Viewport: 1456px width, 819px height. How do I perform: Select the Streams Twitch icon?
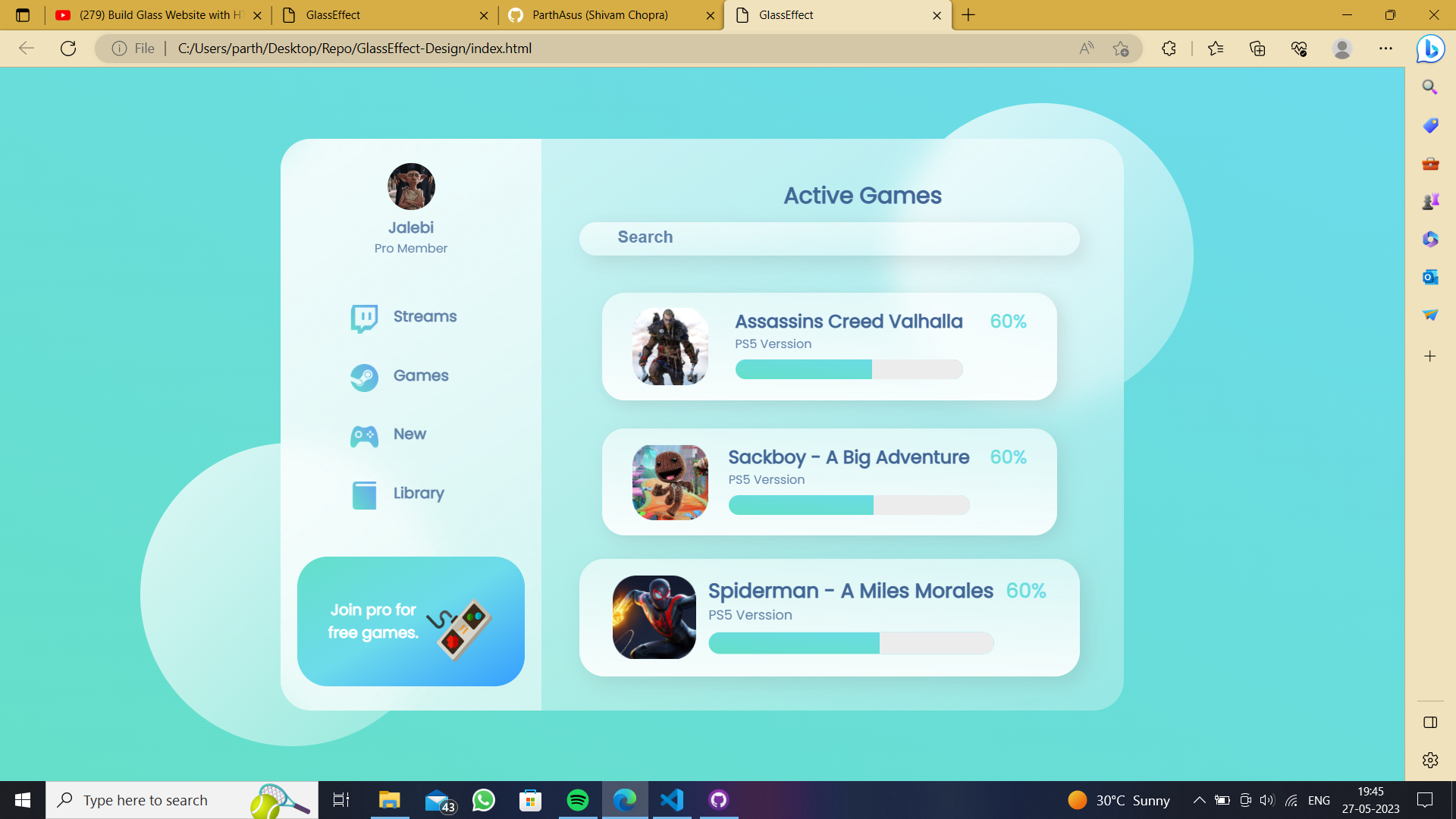pos(363,318)
